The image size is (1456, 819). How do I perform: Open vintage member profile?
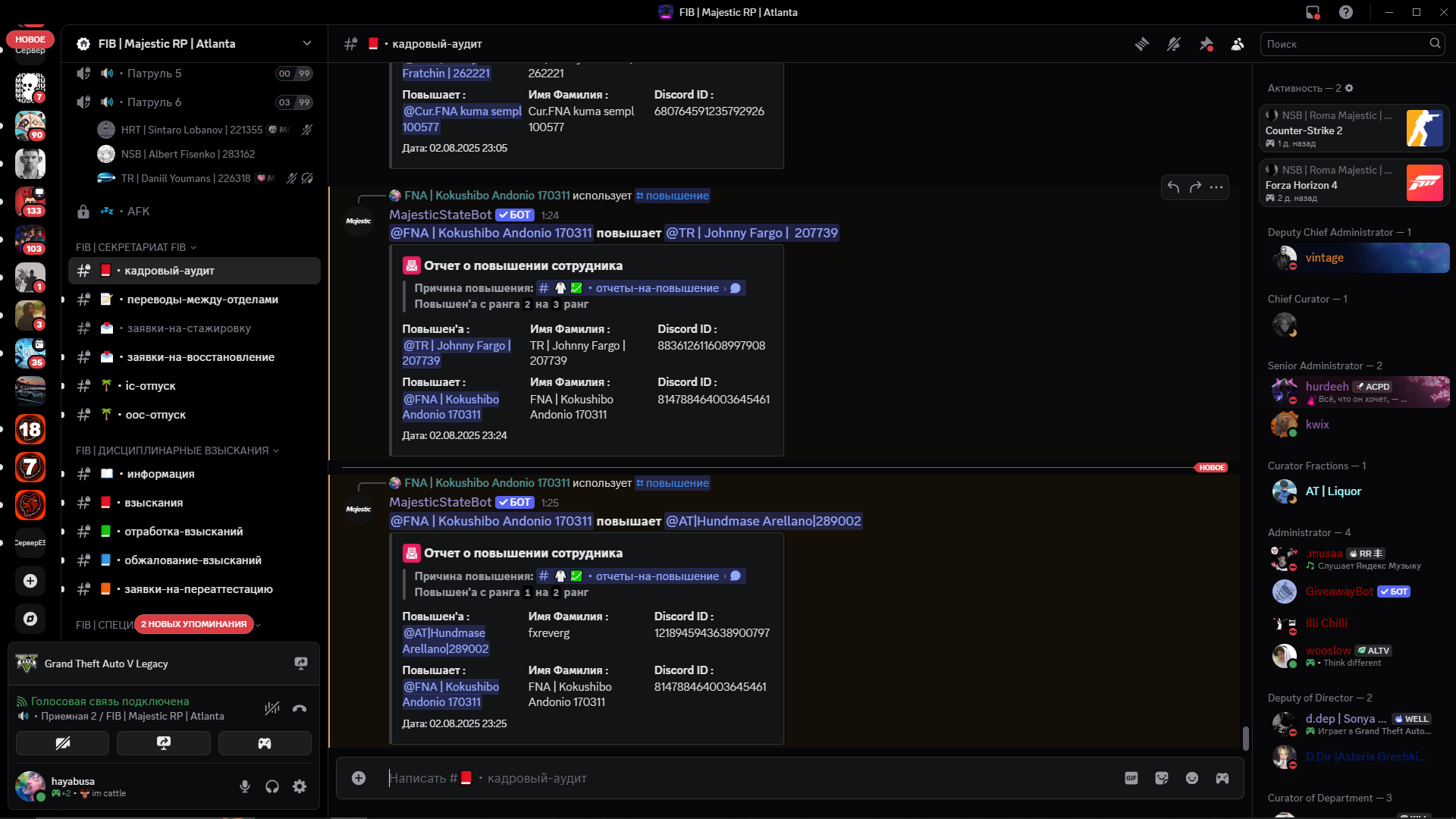tap(1357, 258)
